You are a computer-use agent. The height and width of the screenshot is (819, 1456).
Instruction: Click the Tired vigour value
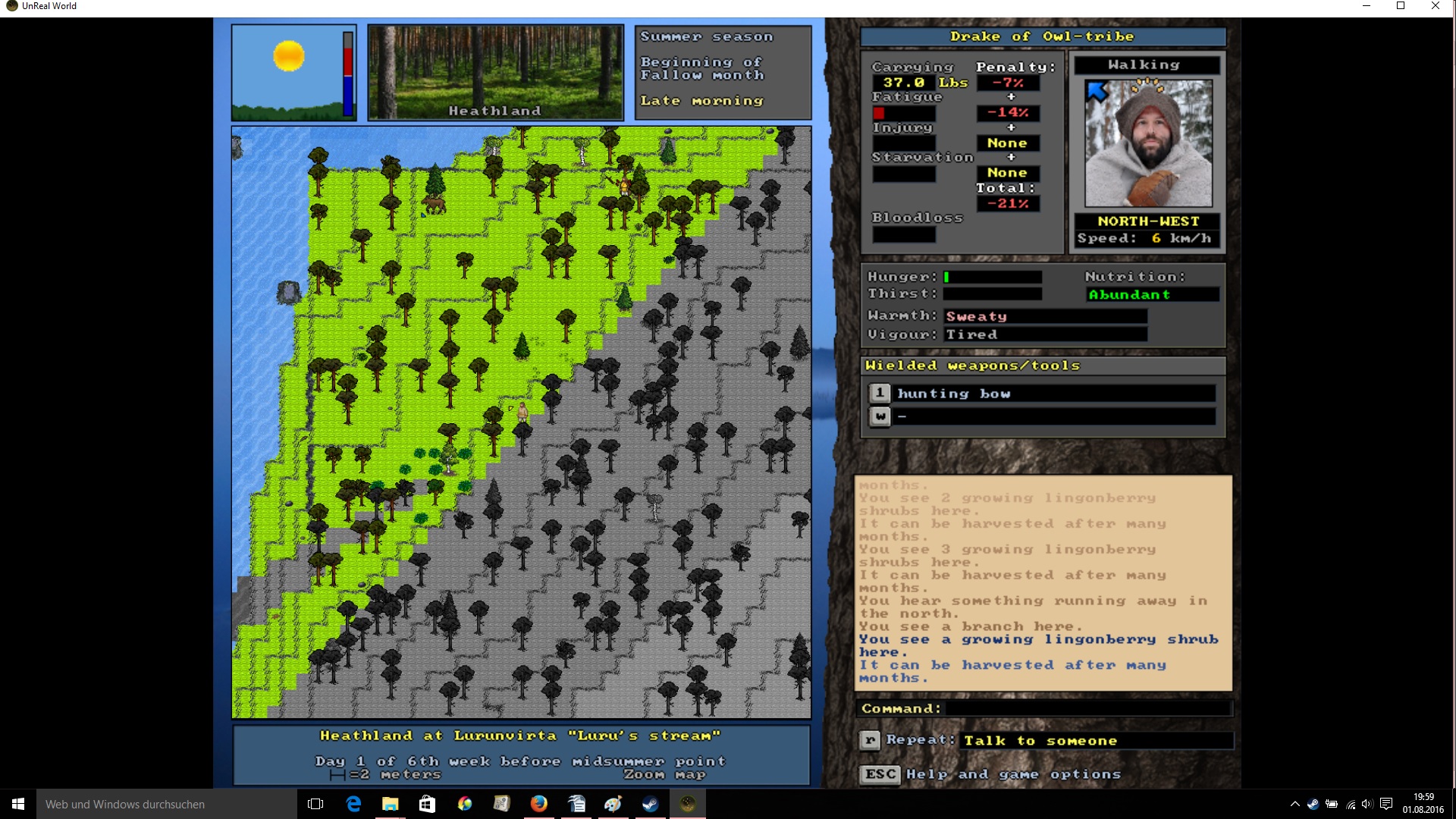(1046, 334)
